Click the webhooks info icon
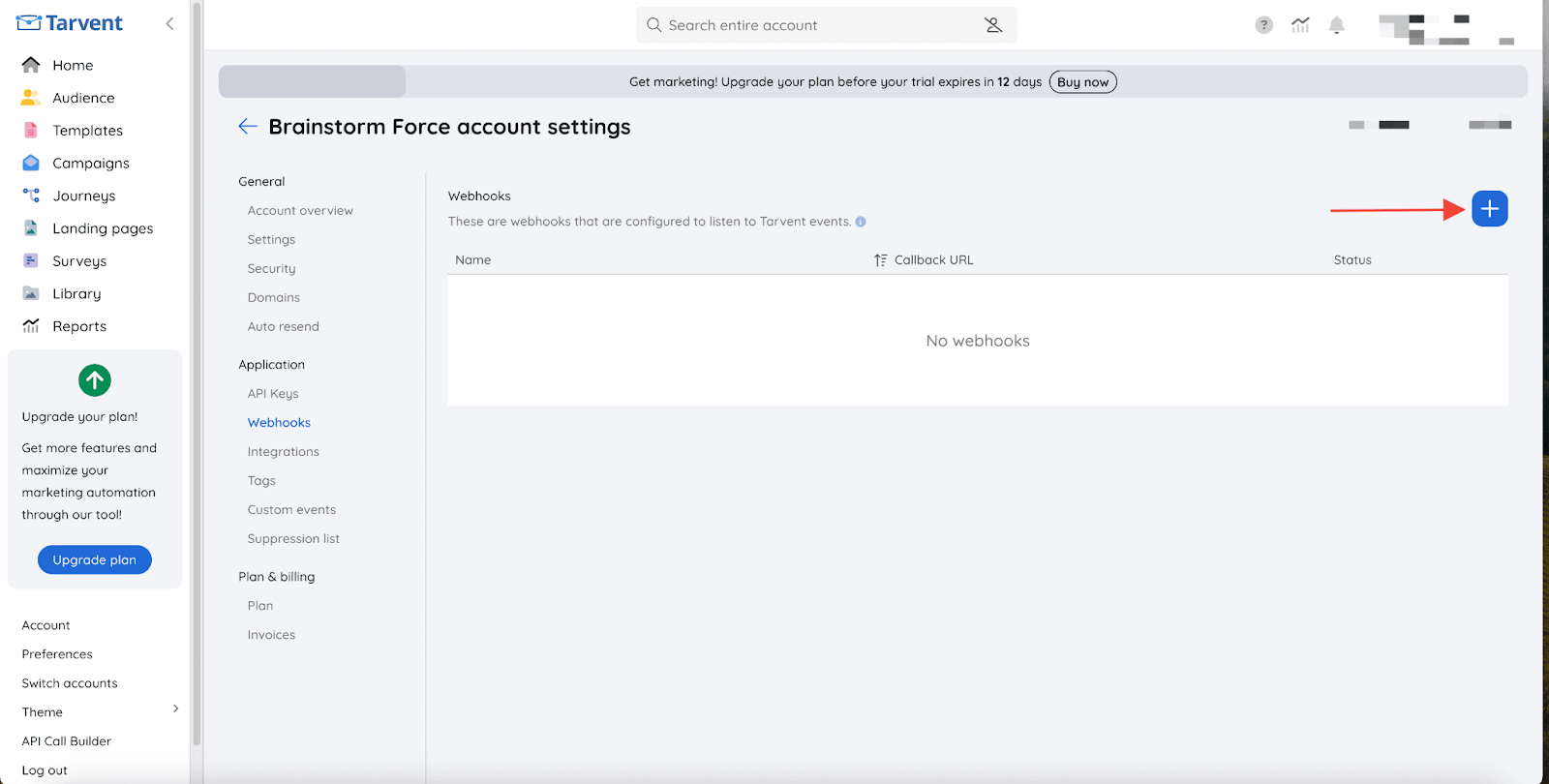The height and width of the screenshot is (784, 1549). [x=861, y=222]
